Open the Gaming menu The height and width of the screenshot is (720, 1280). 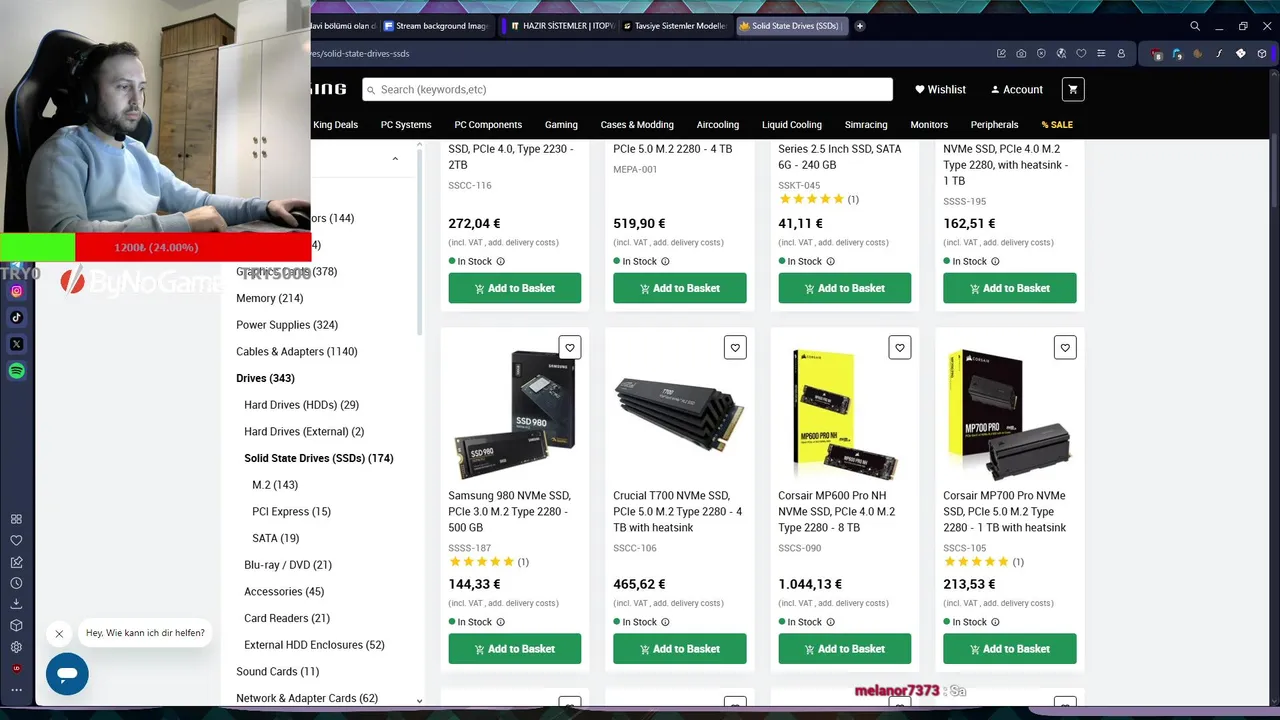click(561, 125)
